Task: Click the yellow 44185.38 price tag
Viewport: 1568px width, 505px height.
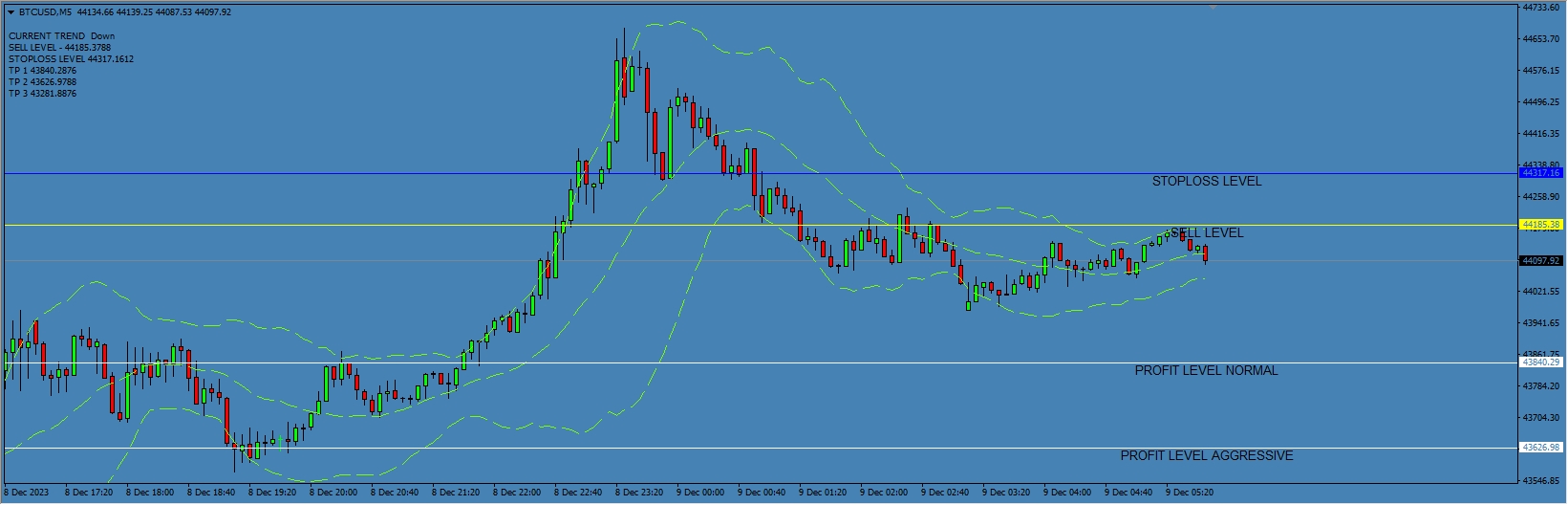Action: pyautogui.click(x=1540, y=225)
